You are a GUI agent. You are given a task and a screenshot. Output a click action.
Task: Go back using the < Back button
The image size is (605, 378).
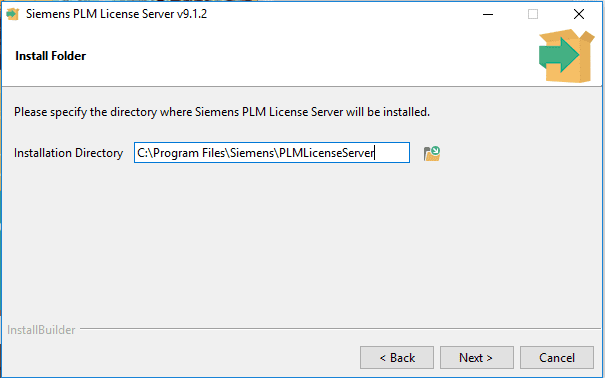[x=397, y=358]
